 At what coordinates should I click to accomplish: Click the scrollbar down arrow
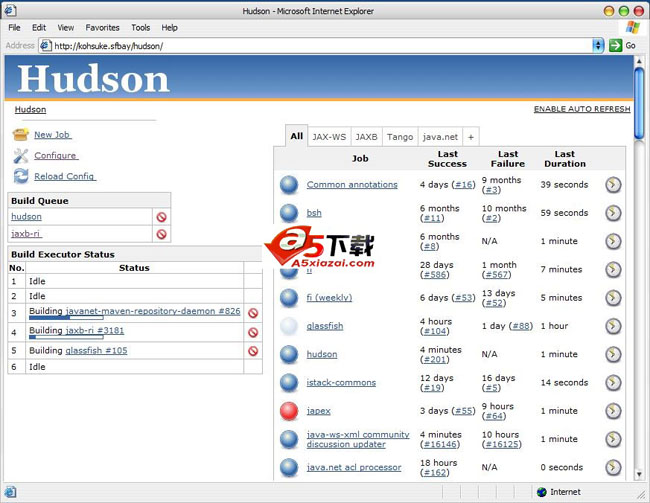click(639, 474)
